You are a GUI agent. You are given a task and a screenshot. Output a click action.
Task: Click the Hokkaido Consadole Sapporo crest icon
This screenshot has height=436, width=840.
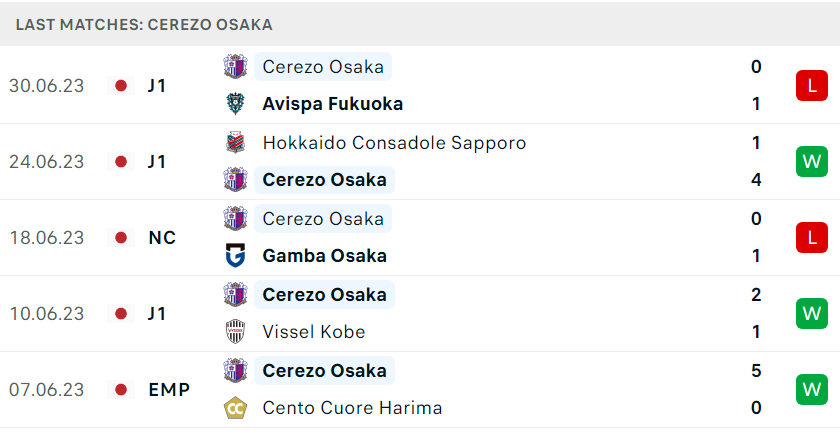(x=235, y=142)
